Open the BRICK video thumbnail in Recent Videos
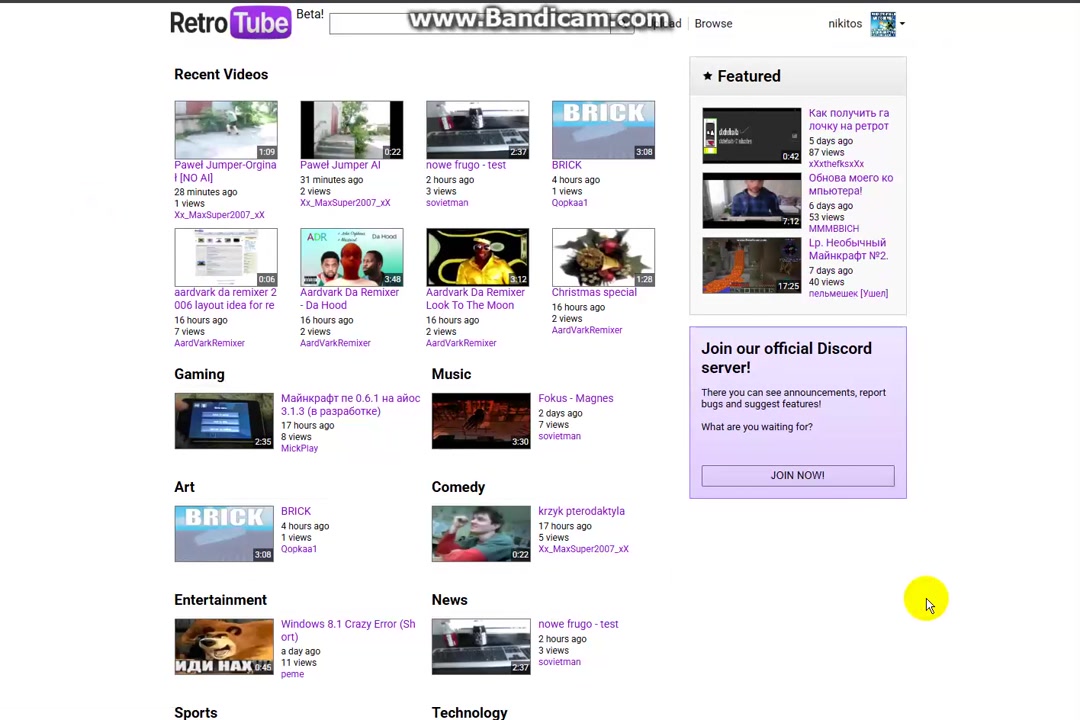Screen dimensions: 1080x720 603,129
